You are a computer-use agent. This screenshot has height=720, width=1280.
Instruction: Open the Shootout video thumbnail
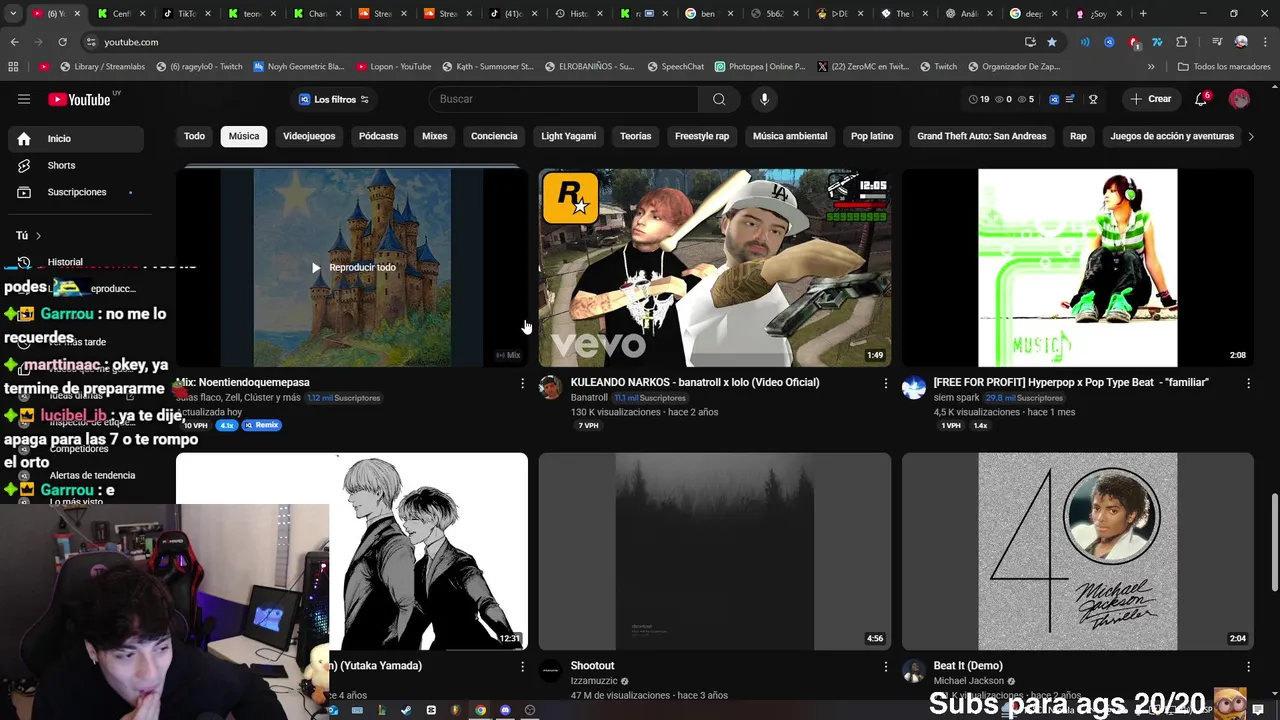click(x=715, y=551)
